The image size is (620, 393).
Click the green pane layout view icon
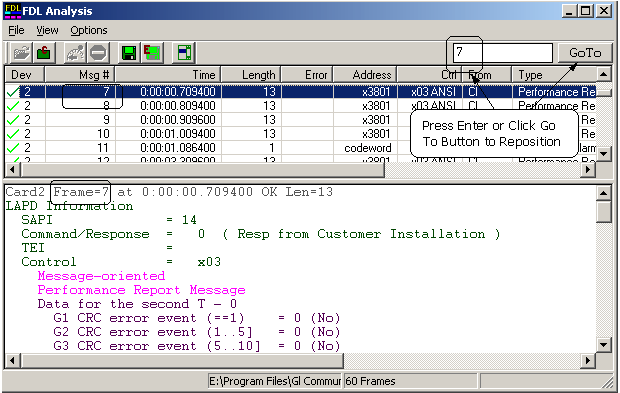[x=184, y=53]
